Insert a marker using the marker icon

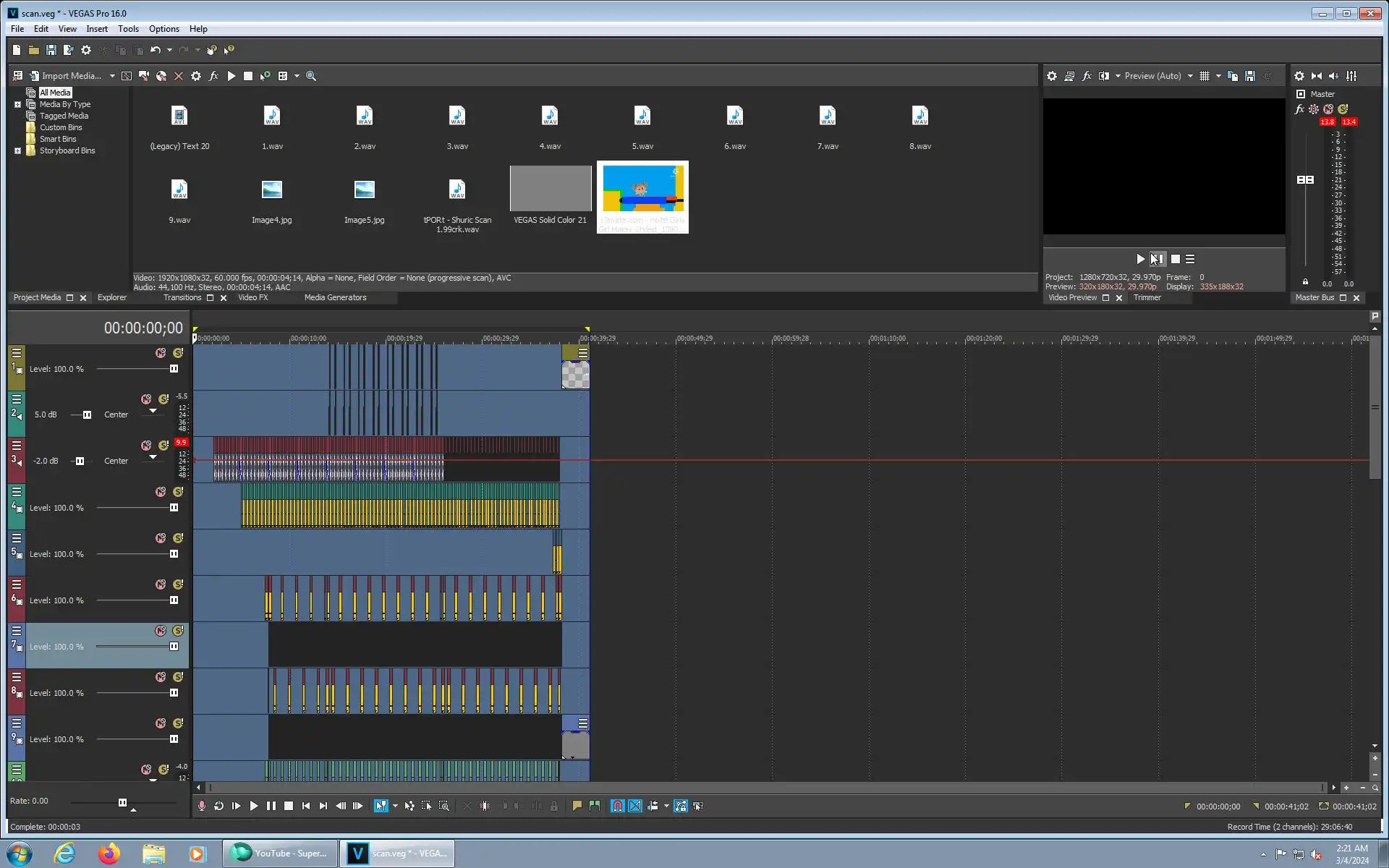(577, 806)
